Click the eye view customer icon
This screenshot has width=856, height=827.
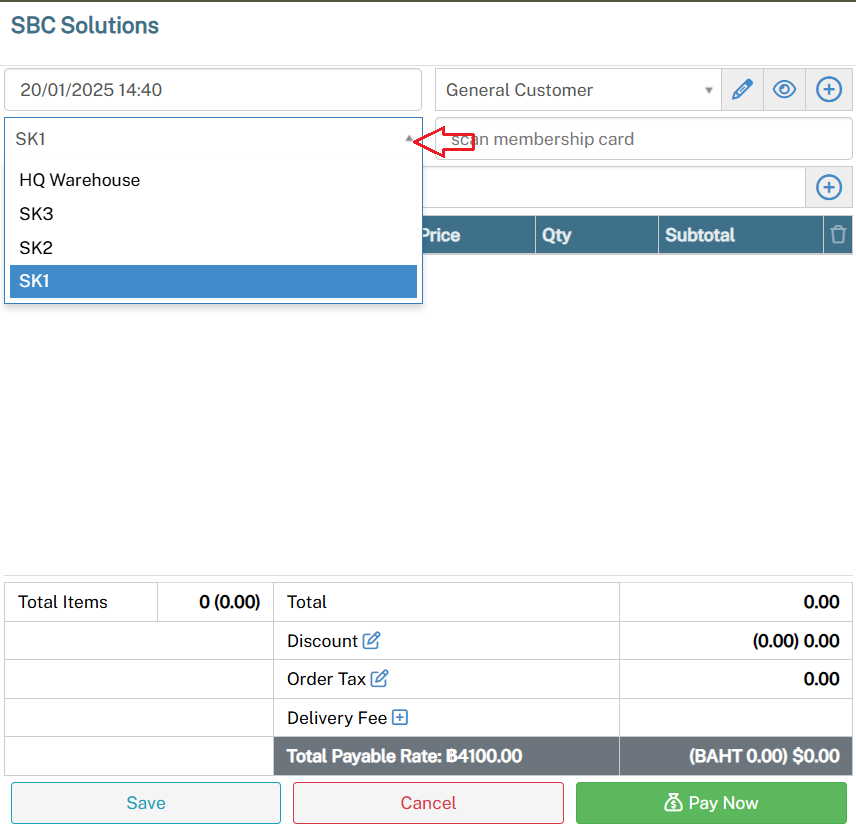click(785, 90)
